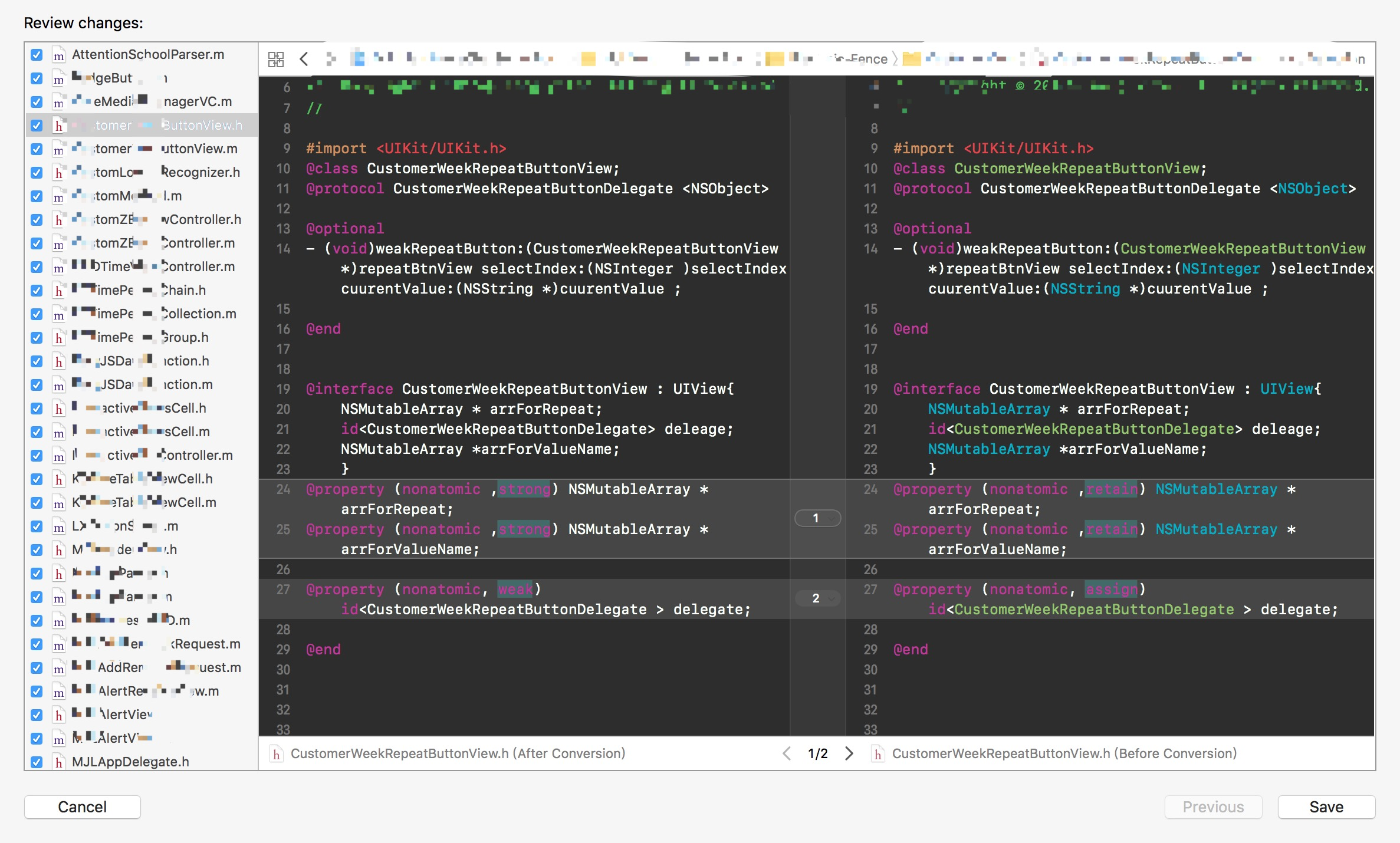Toggle checkbox for selected ButtonView.h file

click(x=37, y=126)
